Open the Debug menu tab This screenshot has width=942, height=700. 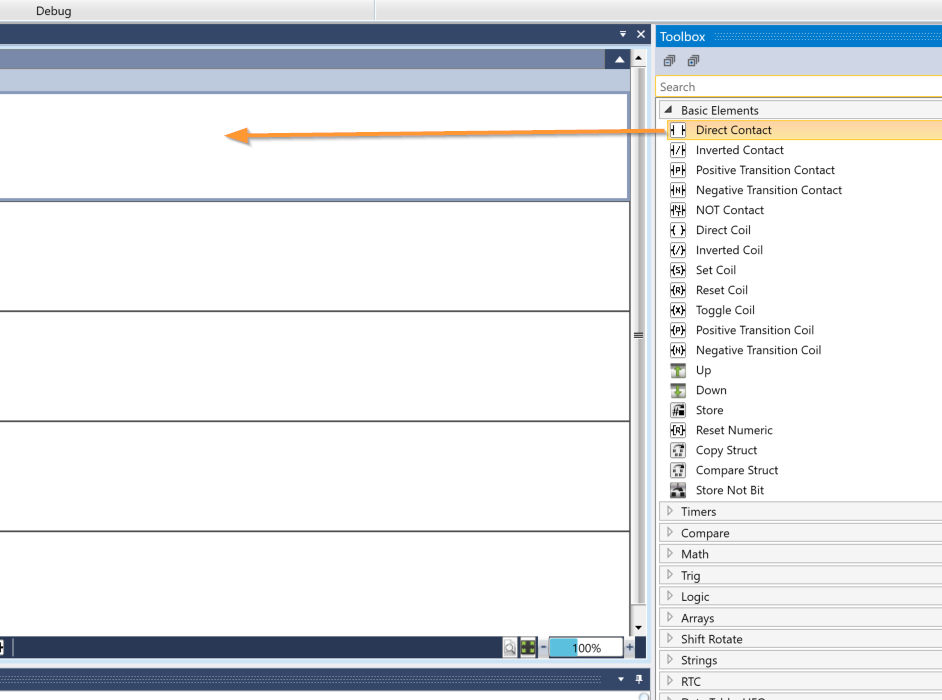pos(53,11)
